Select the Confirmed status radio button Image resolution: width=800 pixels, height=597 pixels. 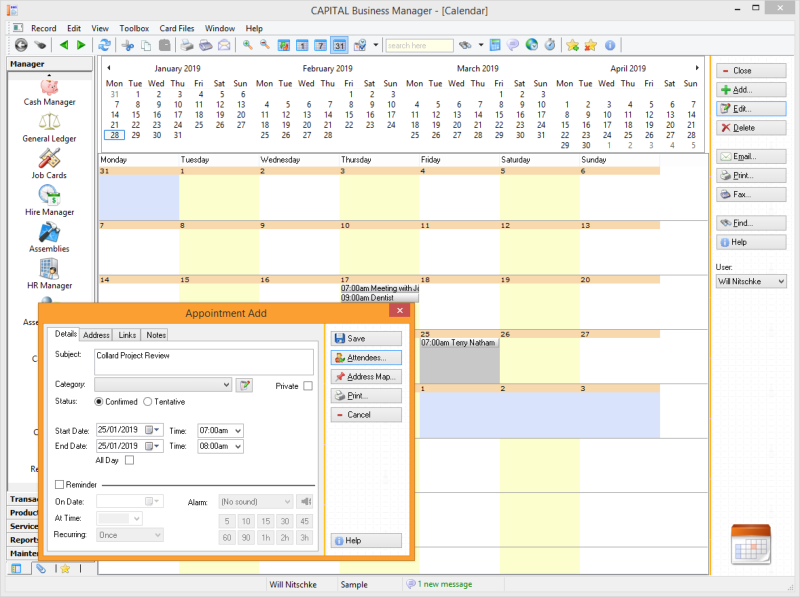[x=99, y=402]
